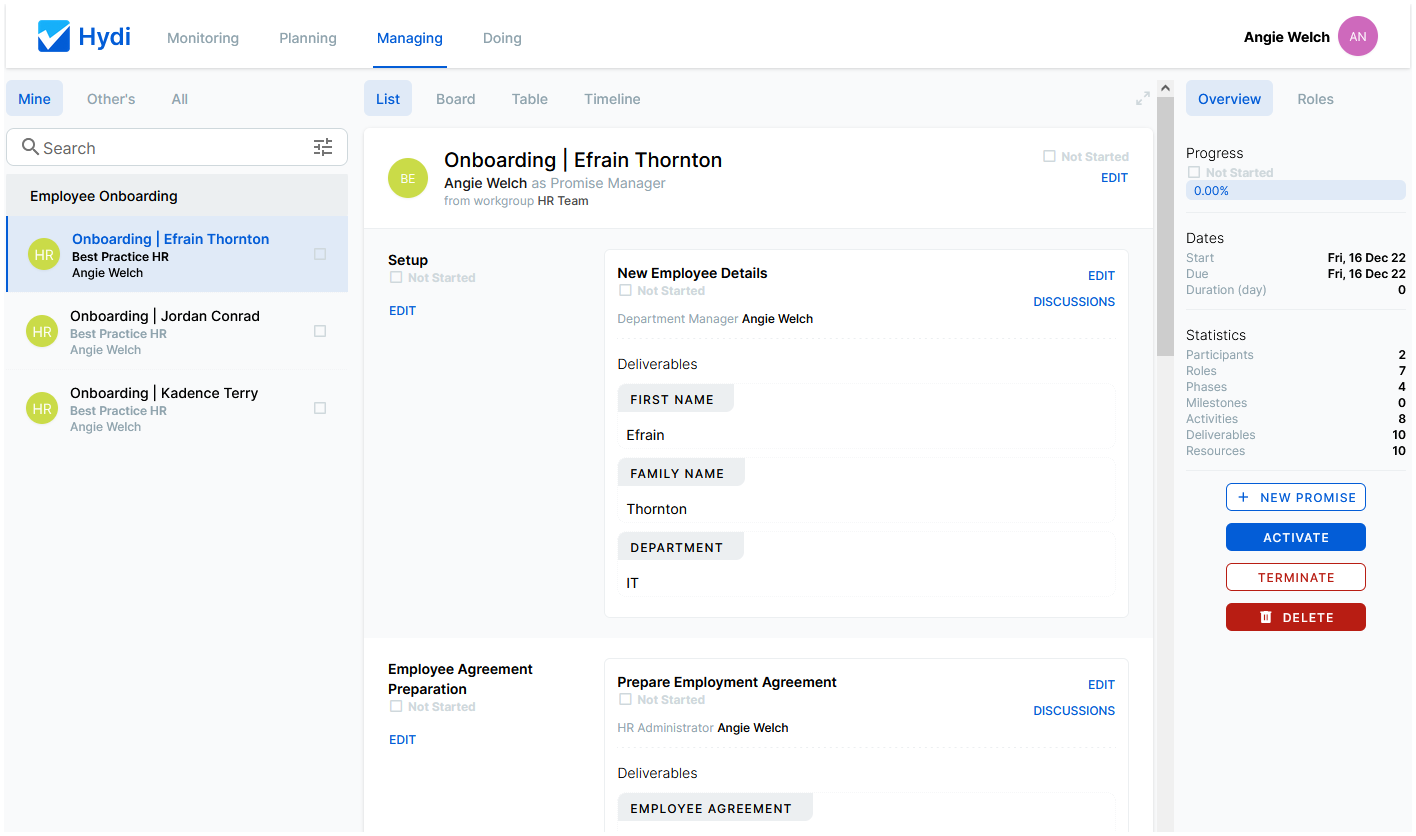The height and width of the screenshot is (836, 1416).
Task: Expand view to fullscreen icon
Action: [1143, 98]
